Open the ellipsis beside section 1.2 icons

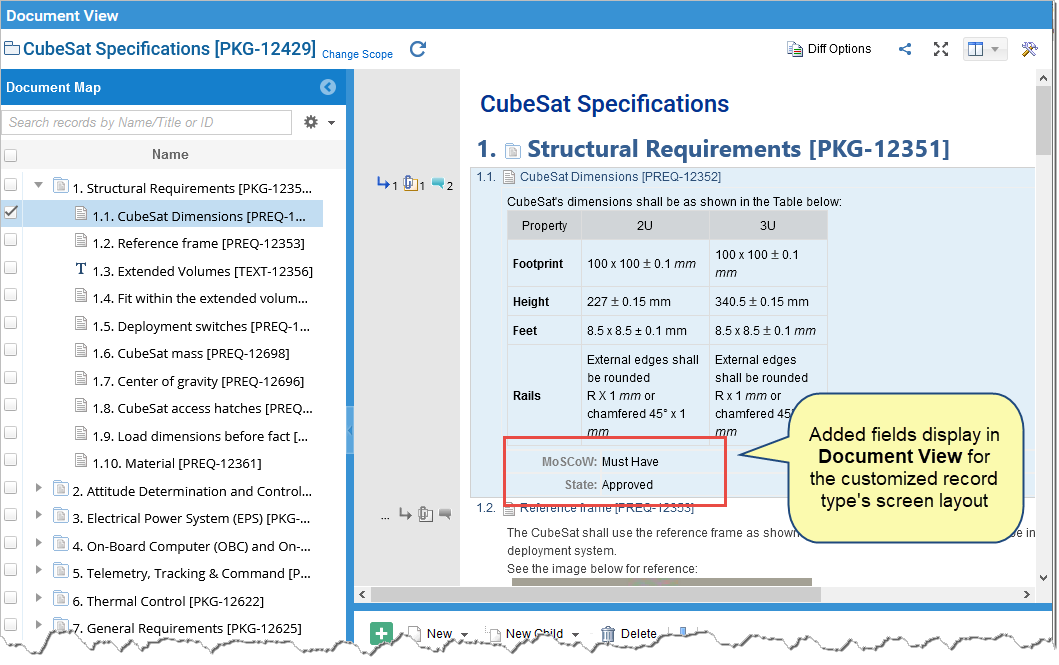click(x=385, y=517)
